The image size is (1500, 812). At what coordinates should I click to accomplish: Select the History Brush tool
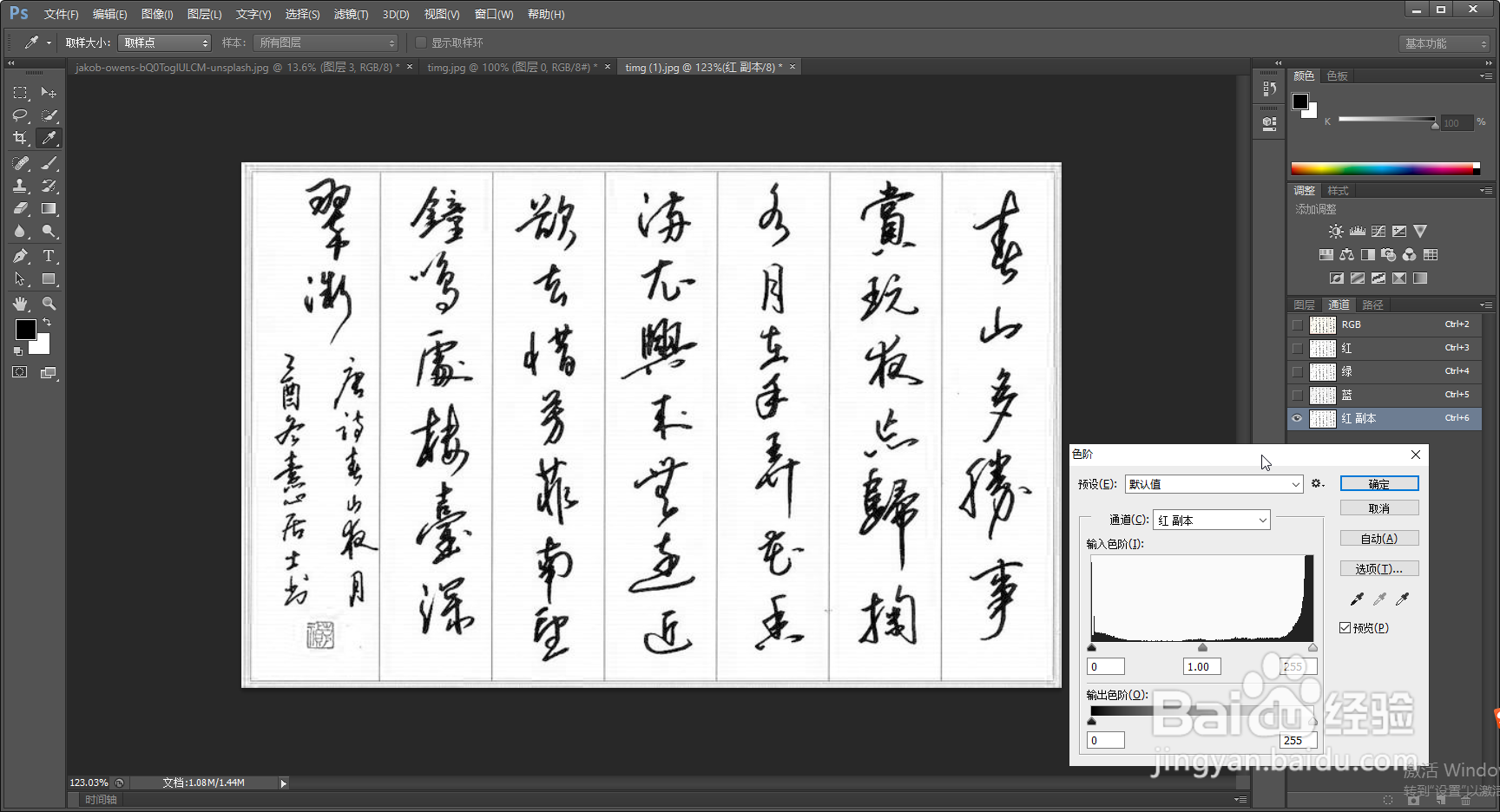point(49,186)
